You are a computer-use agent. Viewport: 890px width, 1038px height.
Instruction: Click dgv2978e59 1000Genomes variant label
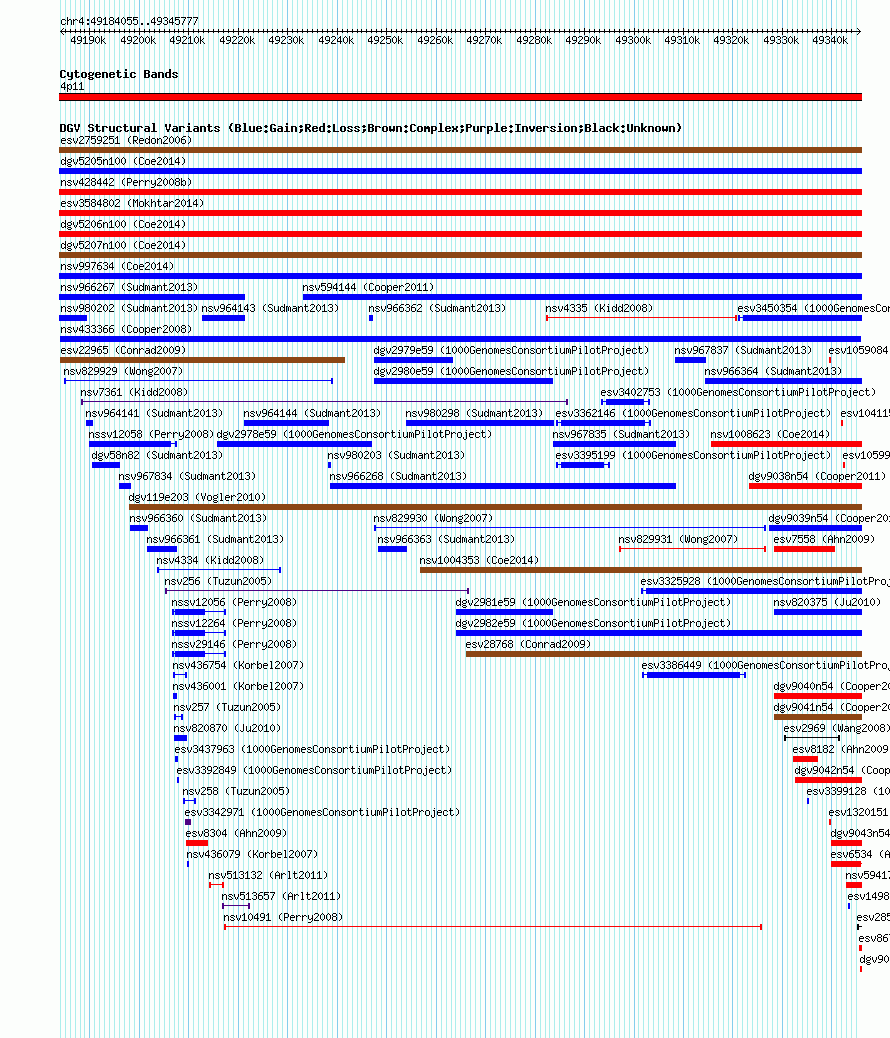tap(354, 435)
